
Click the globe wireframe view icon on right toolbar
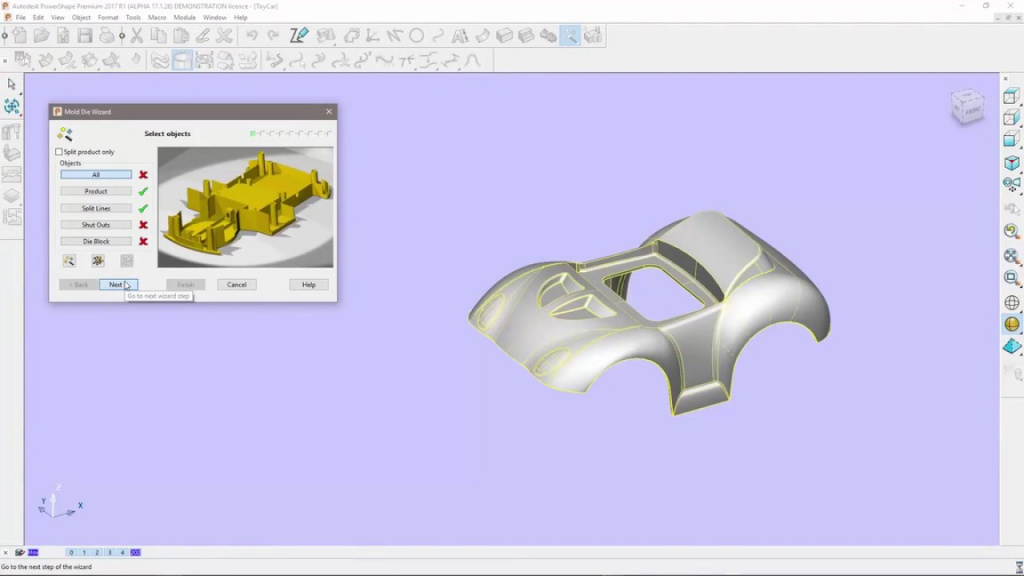click(x=1012, y=303)
